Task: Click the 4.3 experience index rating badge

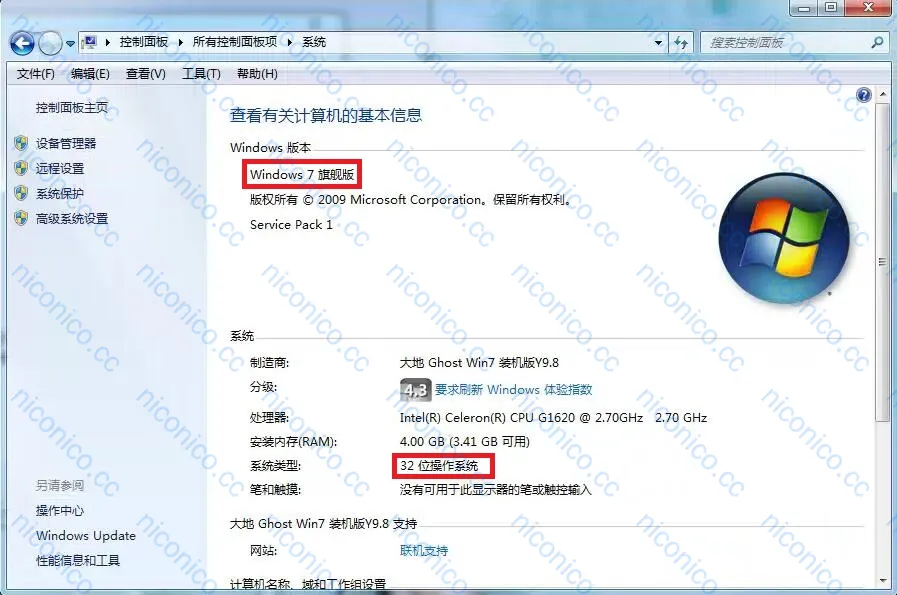Action: click(x=415, y=390)
